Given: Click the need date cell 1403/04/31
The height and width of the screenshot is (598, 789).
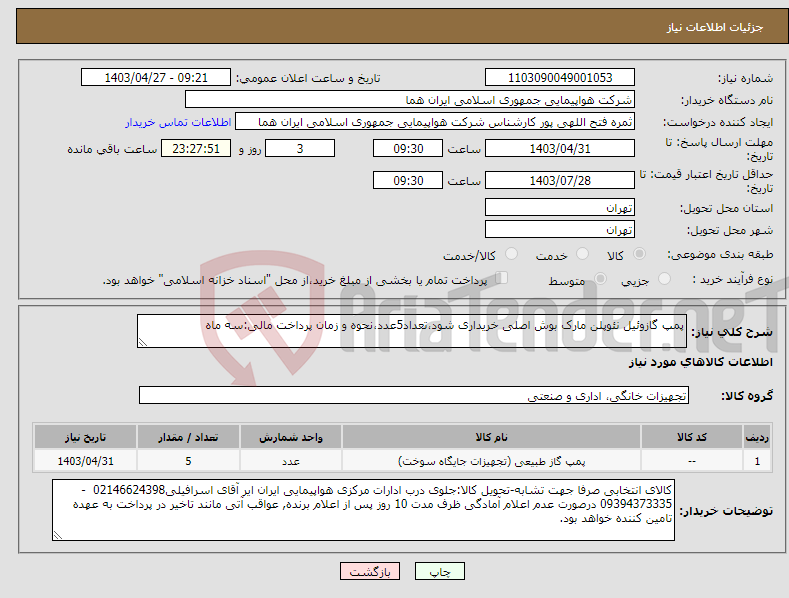Looking at the screenshot, I should [85, 461].
